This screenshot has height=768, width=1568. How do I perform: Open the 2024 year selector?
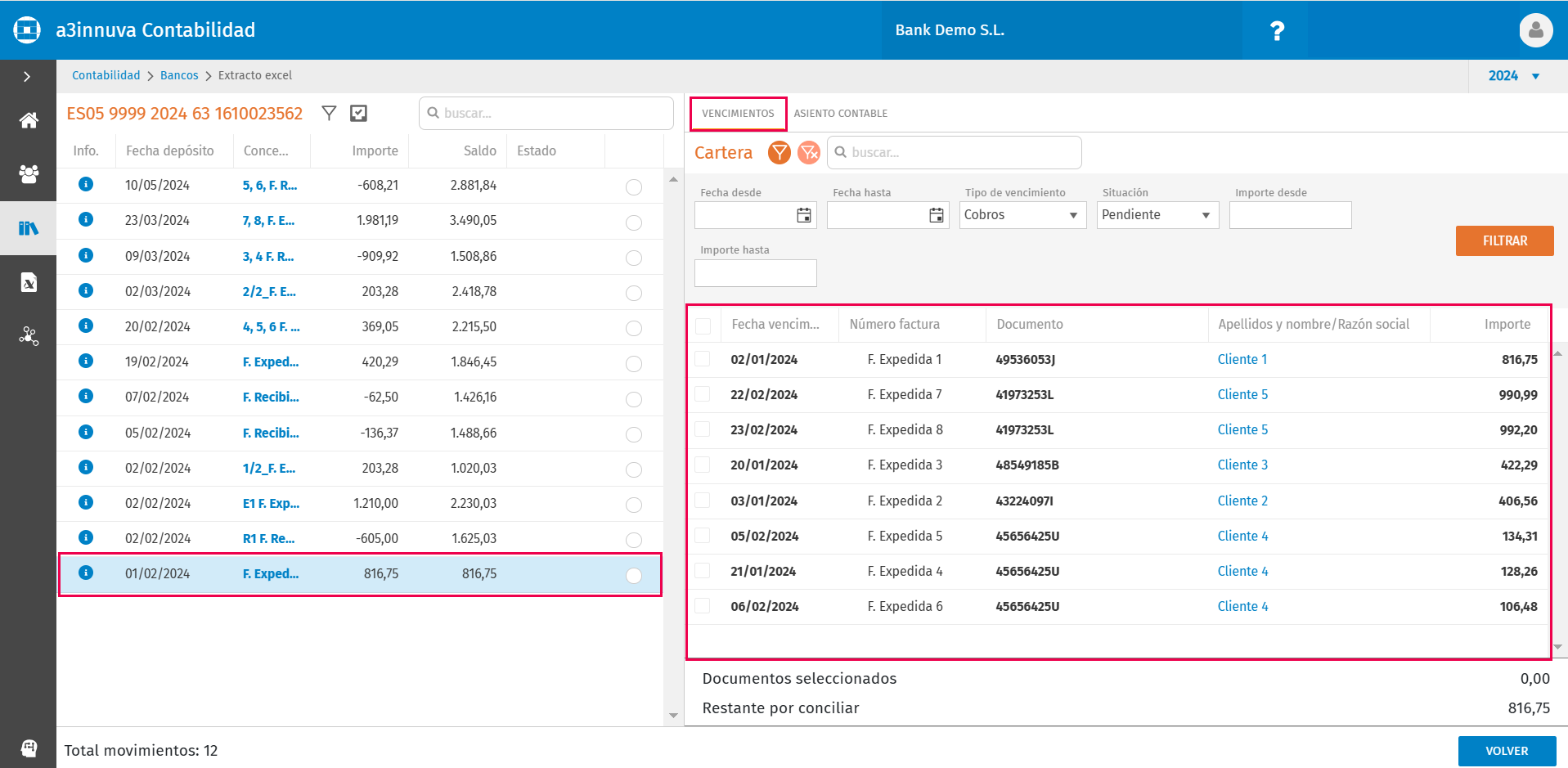tap(1515, 76)
